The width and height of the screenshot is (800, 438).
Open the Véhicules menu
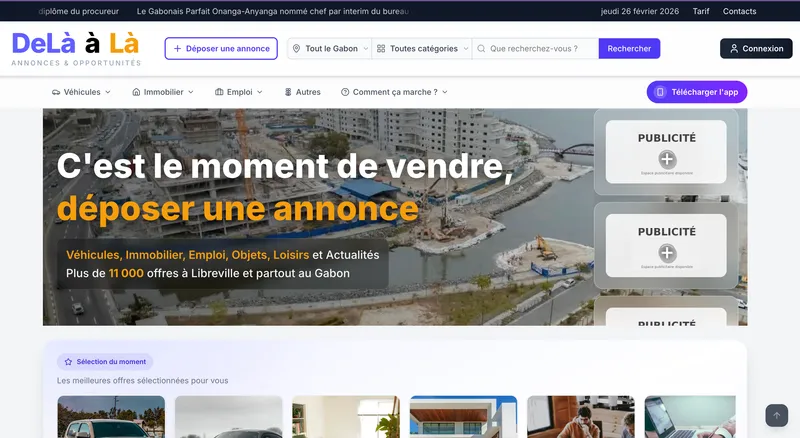tap(82, 92)
